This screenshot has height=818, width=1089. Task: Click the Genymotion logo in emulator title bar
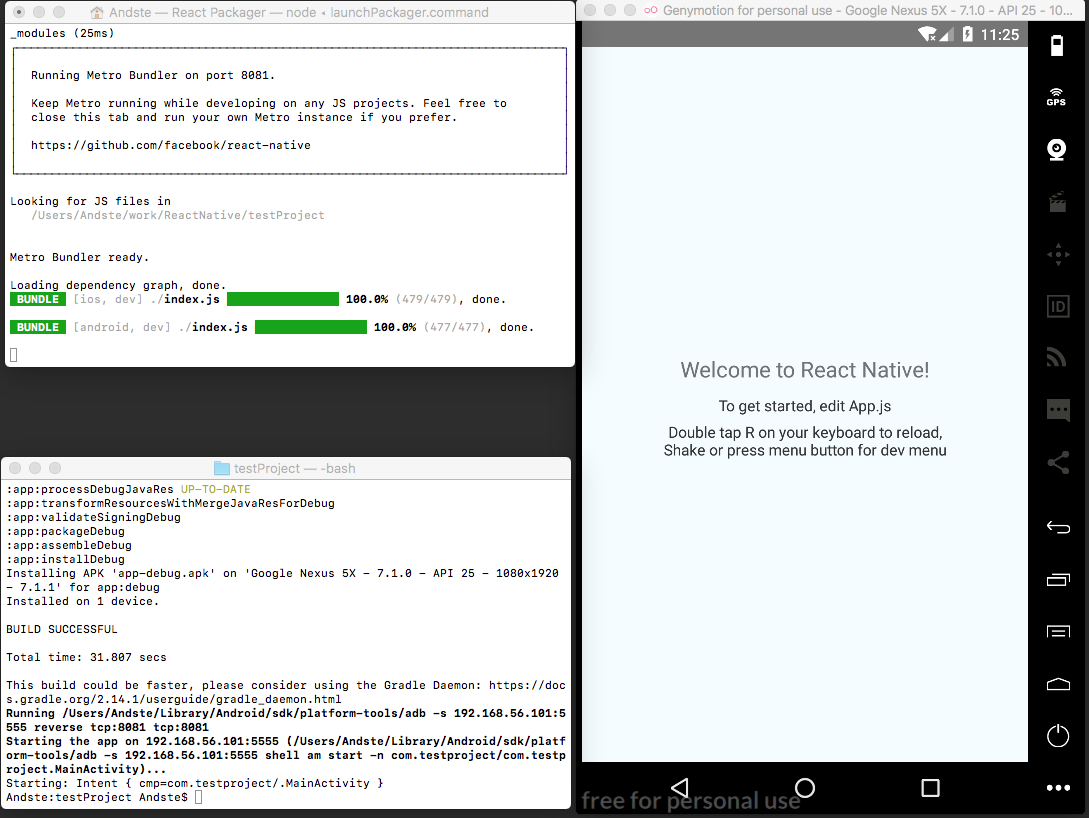coord(651,10)
